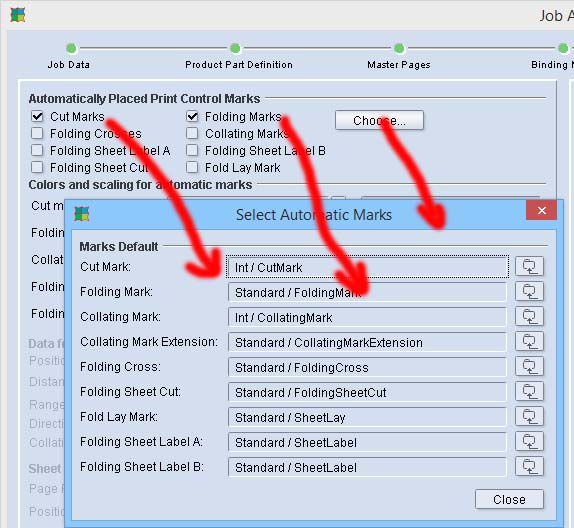Enable the Folding Sheet Label B checkbox
This screenshot has height=528, width=574.
click(192, 150)
